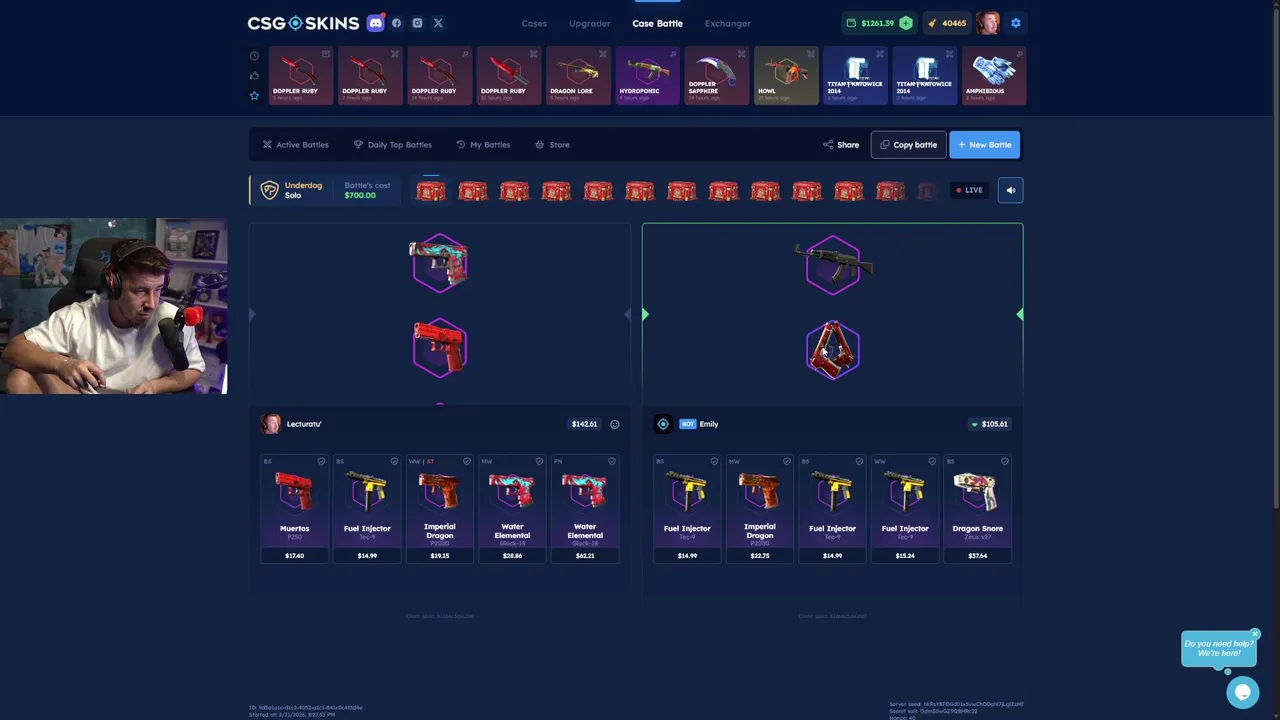
Task: Click the red hand wraps in Emily's spinner
Action: click(833, 350)
